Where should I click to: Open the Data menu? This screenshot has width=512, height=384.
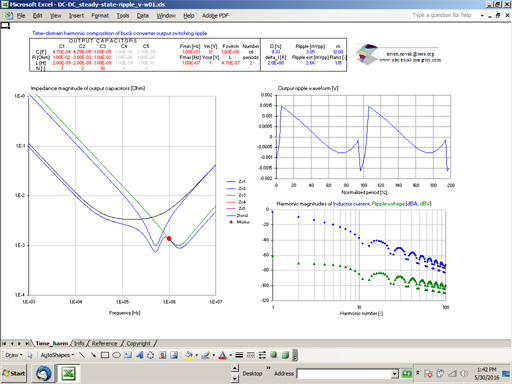143,16
